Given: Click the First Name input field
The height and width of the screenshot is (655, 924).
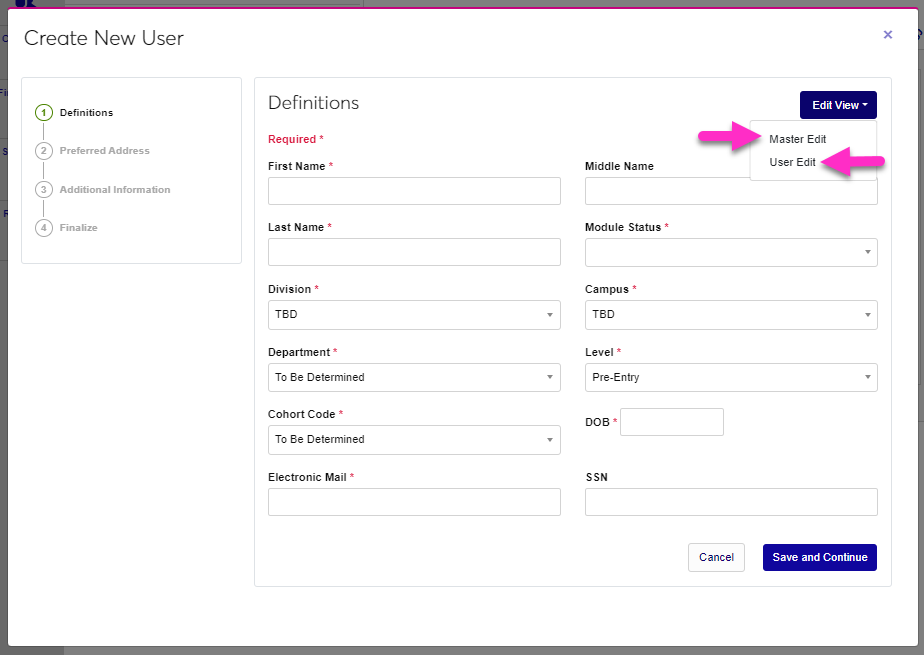Looking at the screenshot, I should tap(414, 191).
